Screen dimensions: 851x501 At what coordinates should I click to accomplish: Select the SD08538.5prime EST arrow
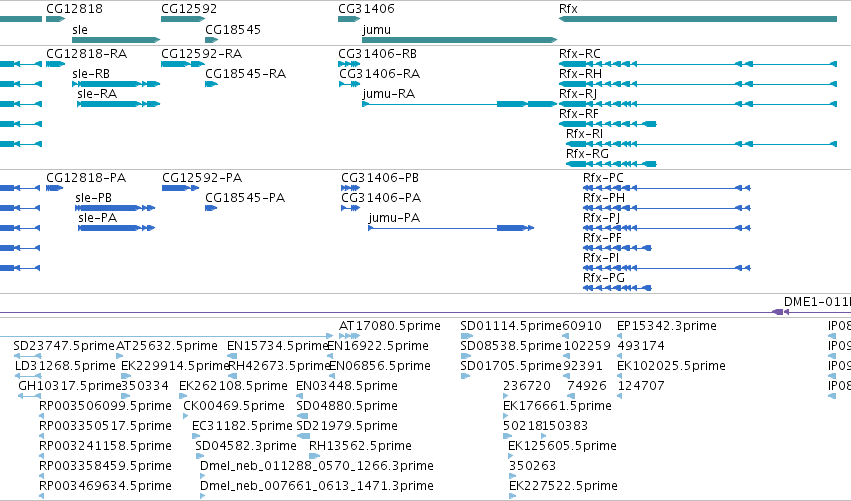(x=466, y=356)
